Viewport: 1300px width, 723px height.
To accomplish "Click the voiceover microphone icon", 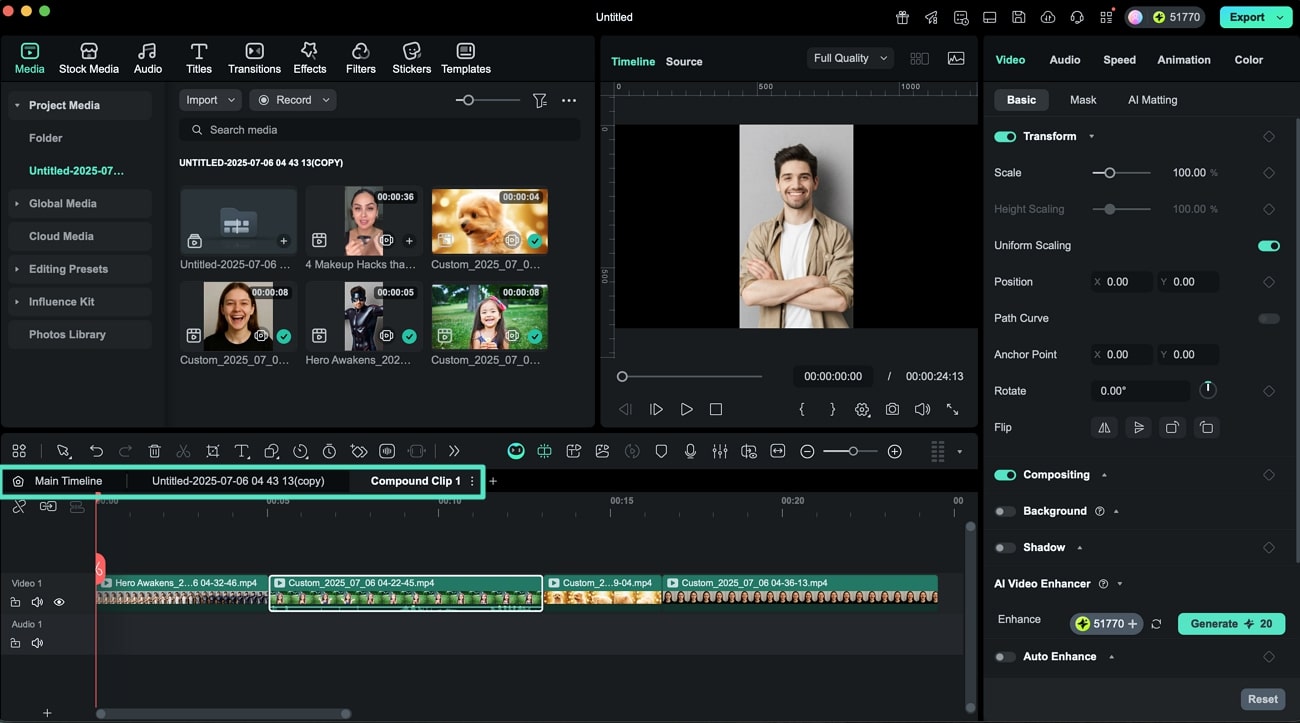I will [x=690, y=451].
